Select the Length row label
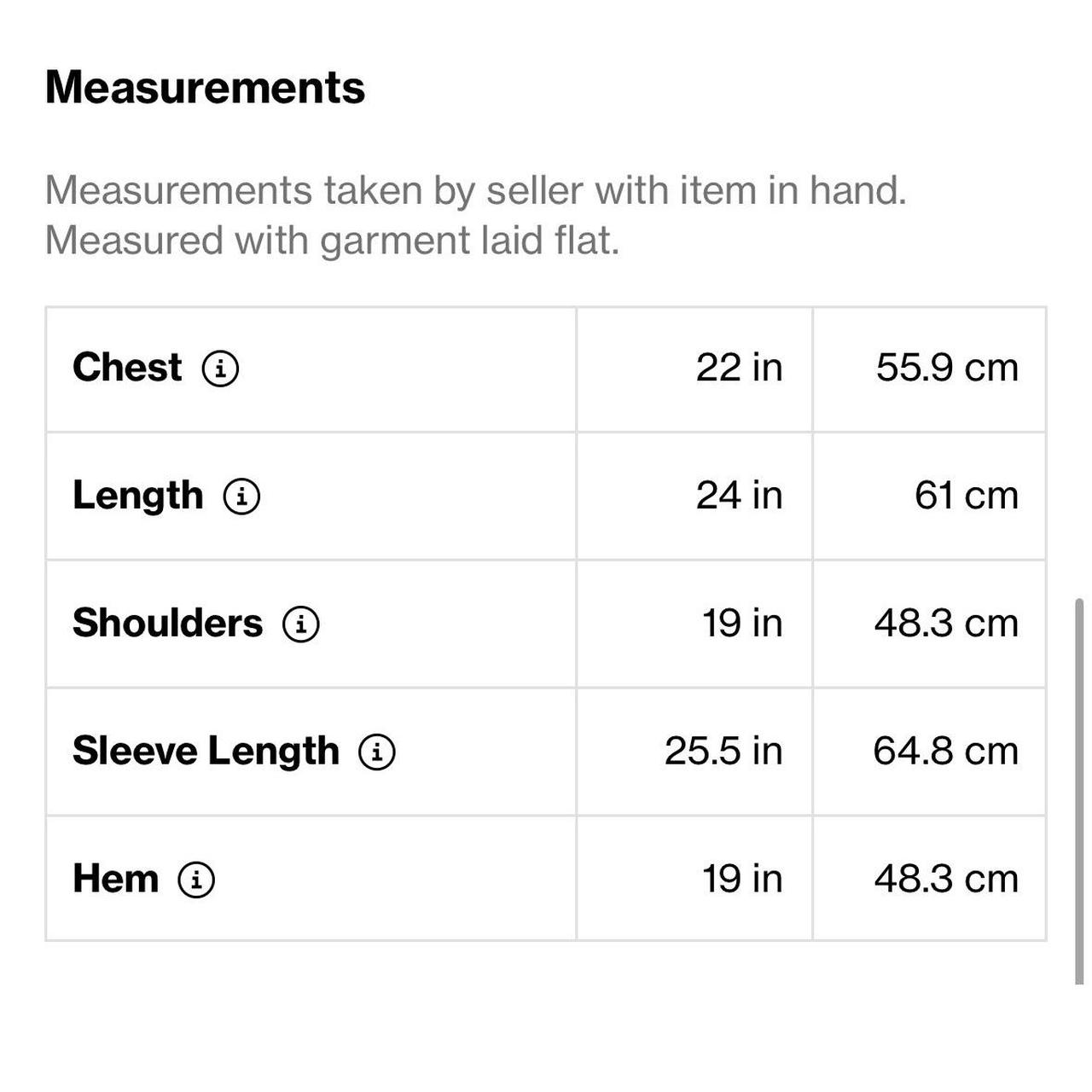The width and height of the screenshot is (1092, 1092). pyautogui.click(x=137, y=496)
